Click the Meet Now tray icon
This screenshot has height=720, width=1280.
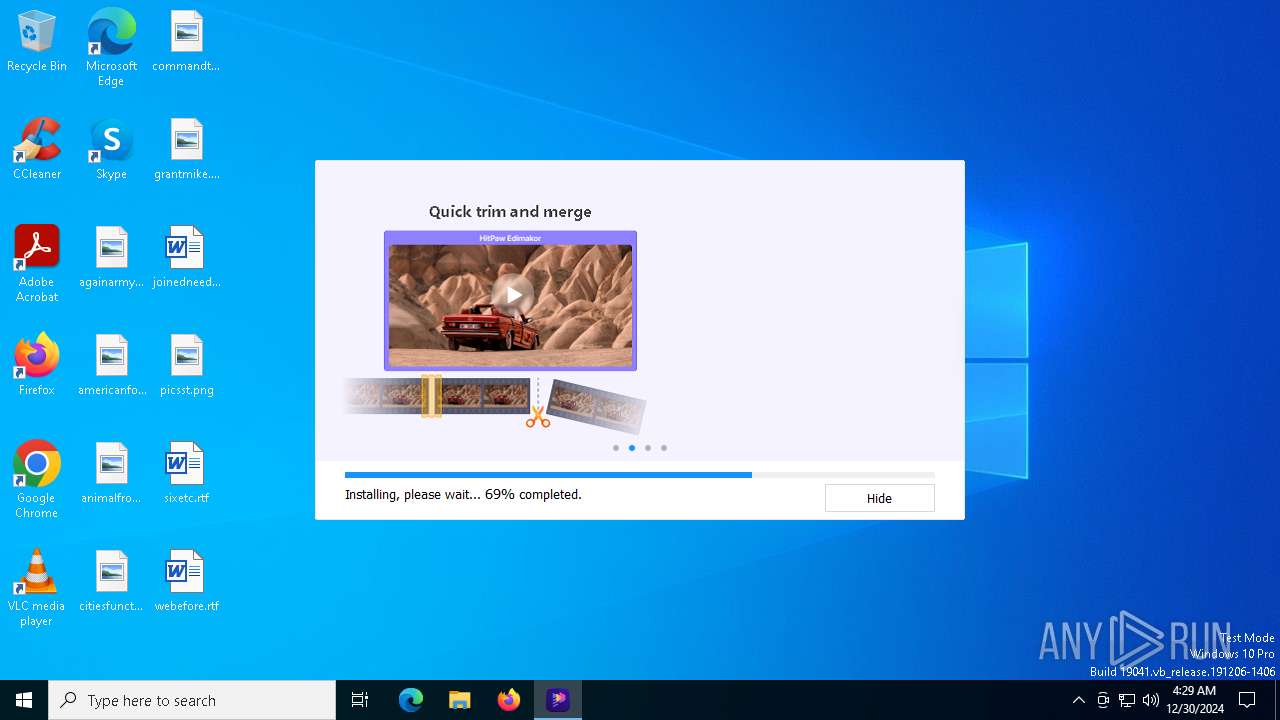[1103, 700]
